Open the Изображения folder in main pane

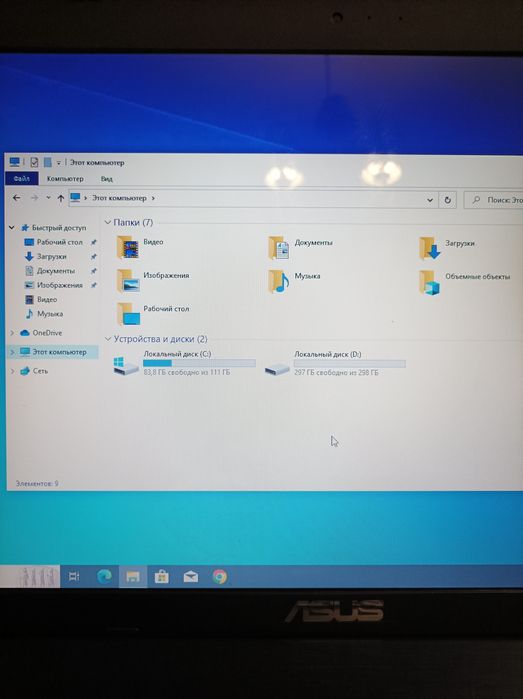tap(152, 280)
